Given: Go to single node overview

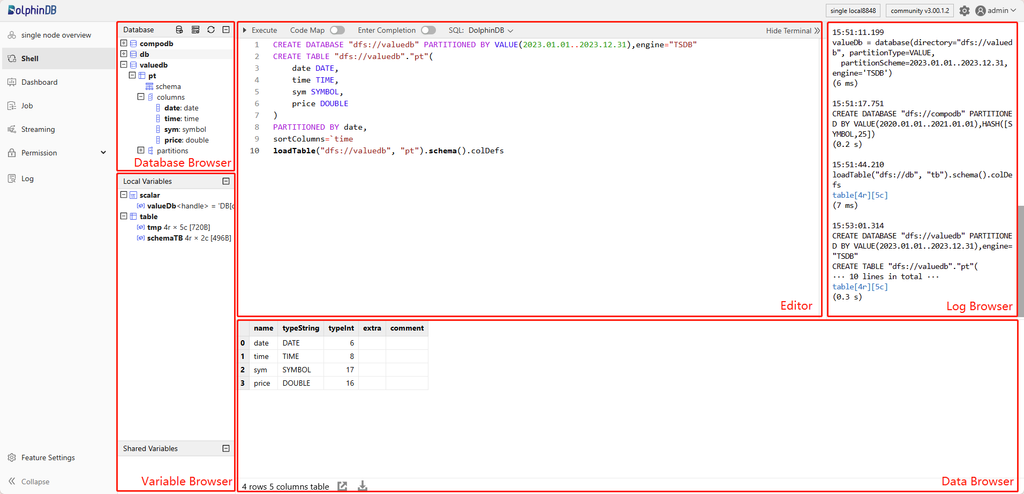Looking at the screenshot, I should 56,35.
